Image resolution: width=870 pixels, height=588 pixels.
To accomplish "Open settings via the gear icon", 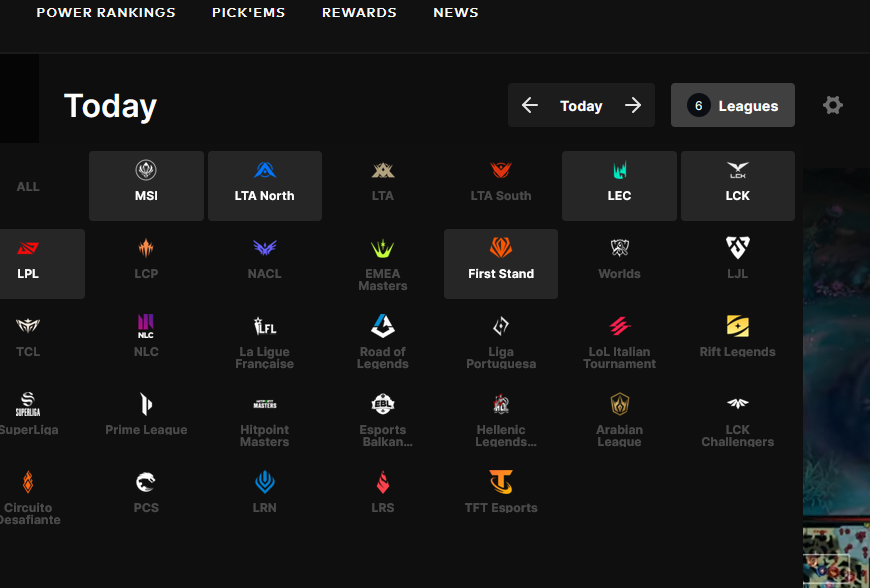I will tap(832, 105).
